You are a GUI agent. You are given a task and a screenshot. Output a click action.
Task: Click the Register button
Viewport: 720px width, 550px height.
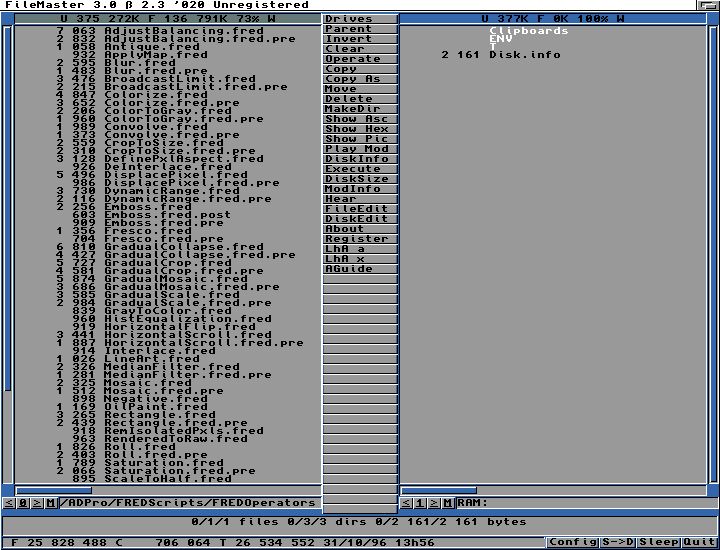360,239
